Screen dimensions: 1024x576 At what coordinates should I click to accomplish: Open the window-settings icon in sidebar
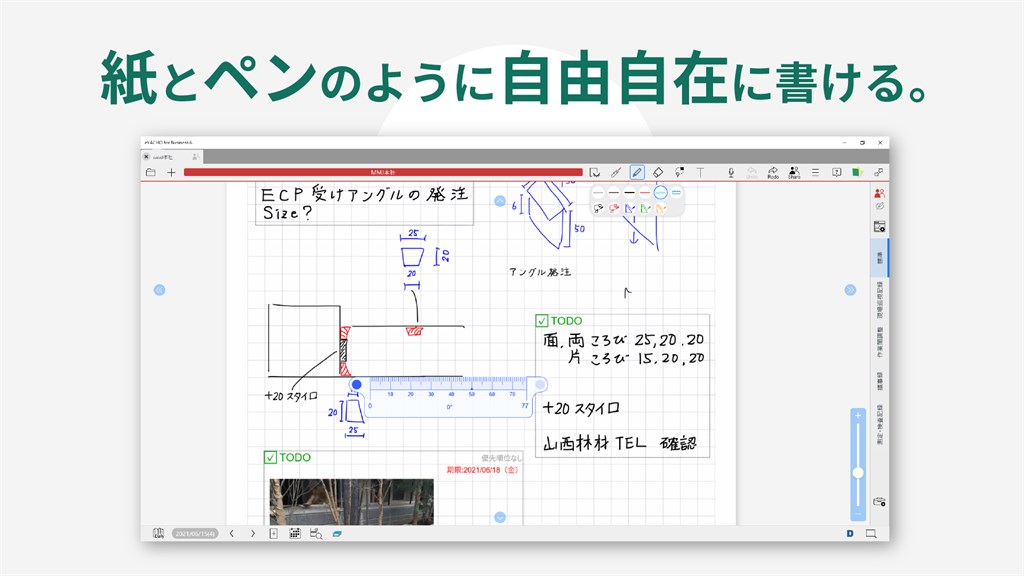point(880,227)
